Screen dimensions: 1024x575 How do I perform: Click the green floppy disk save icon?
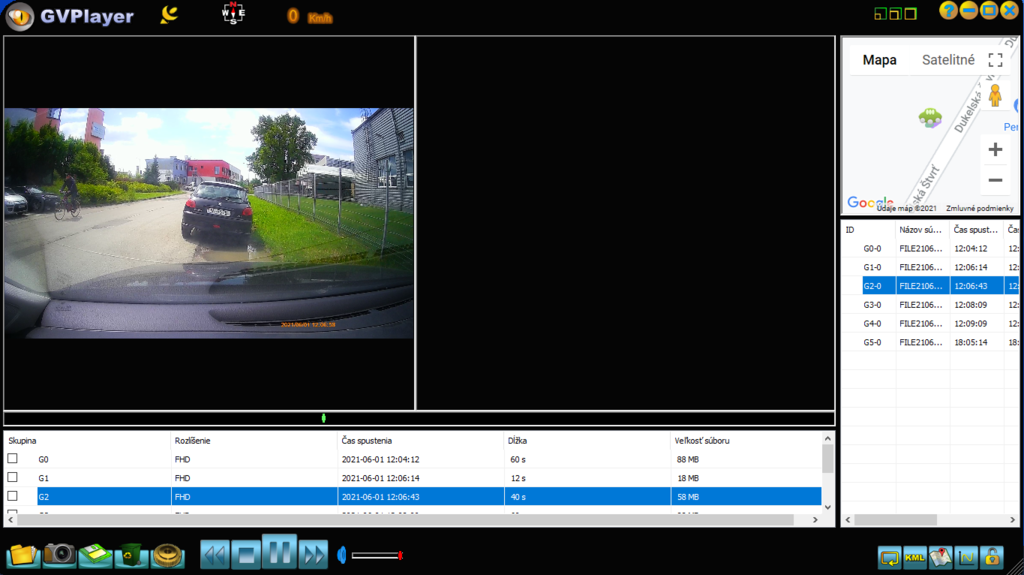tap(95, 554)
